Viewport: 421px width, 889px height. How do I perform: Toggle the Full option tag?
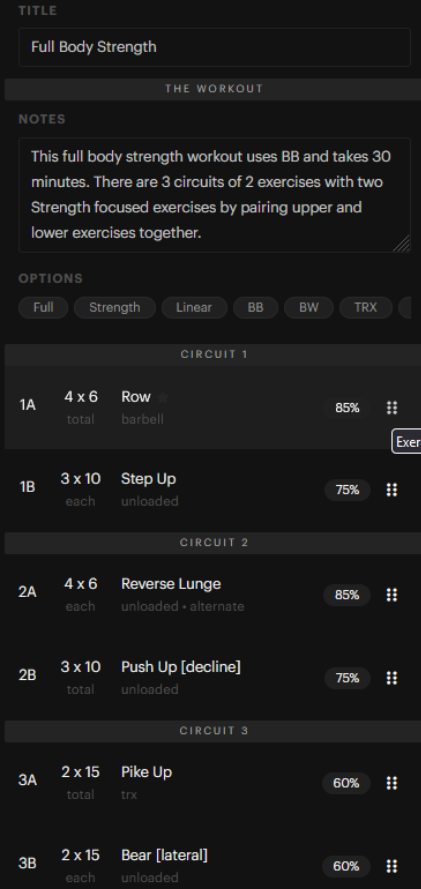pos(43,307)
